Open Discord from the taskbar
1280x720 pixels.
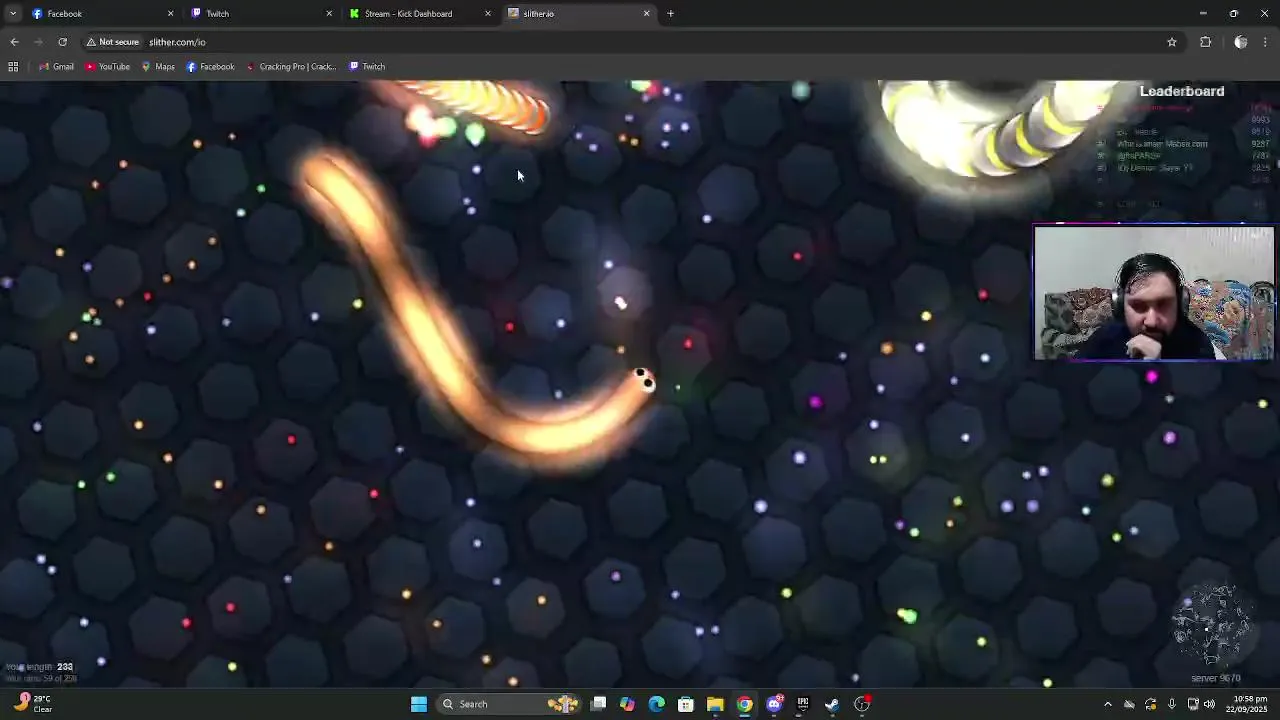coord(774,704)
